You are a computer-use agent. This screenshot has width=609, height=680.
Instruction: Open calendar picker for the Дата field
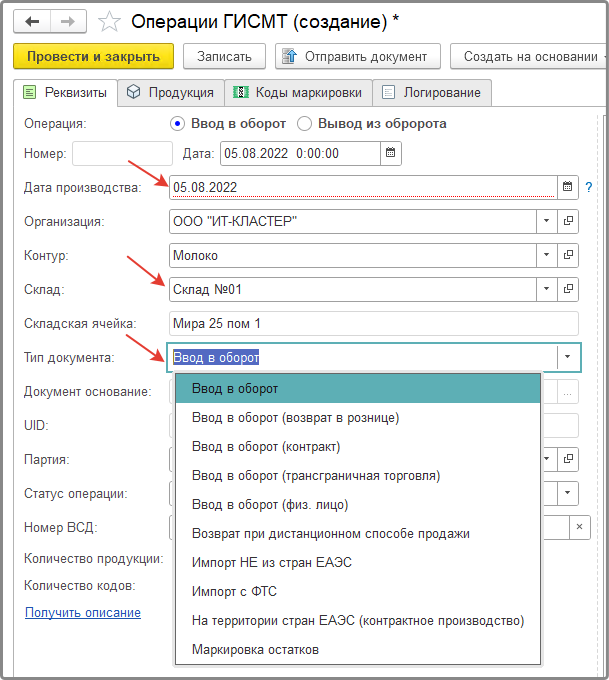[390, 153]
